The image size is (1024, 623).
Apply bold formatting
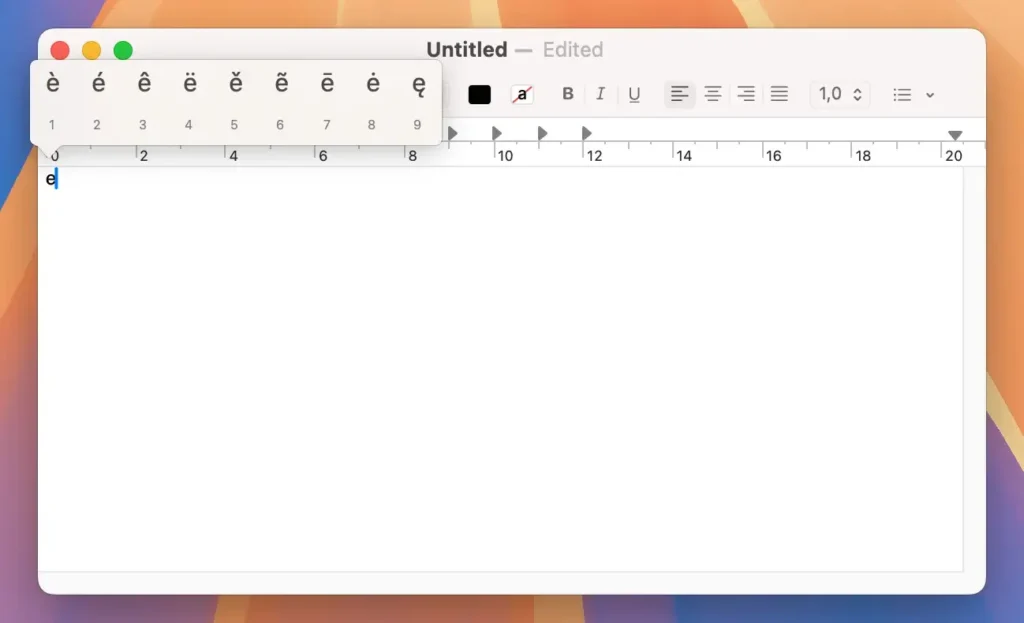pyautogui.click(x=568, y=94)
